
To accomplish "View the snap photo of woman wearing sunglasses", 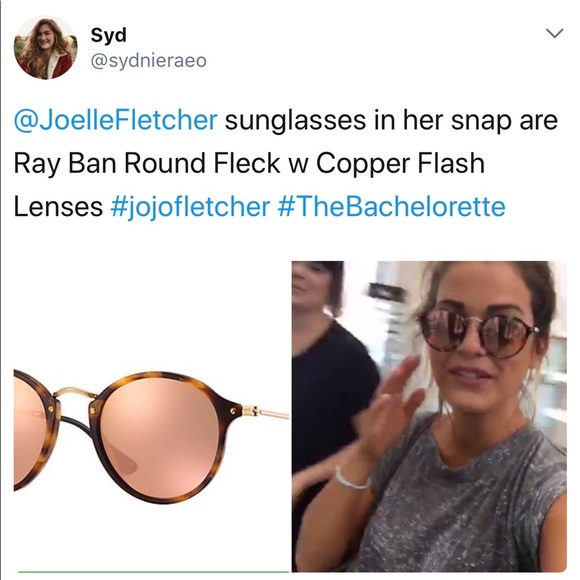I will click(x=429, y=416).
